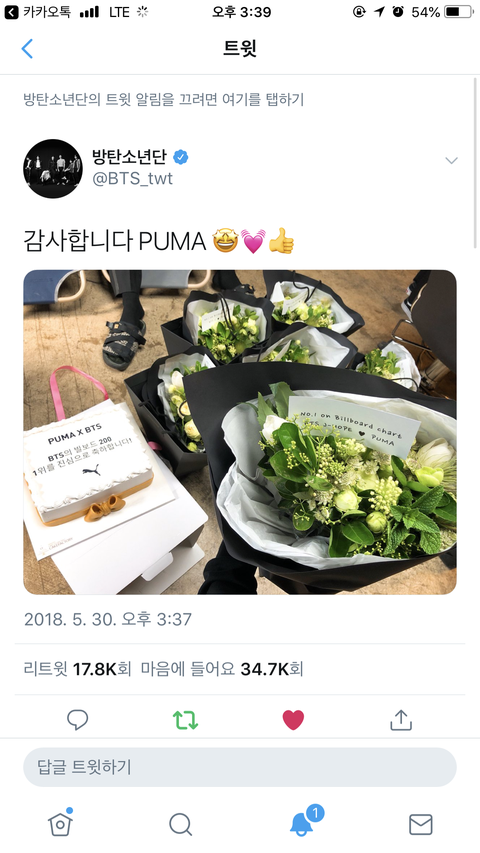Open Search tab magnifier icon
The image size is (480, 853).
tap(180, 825)
